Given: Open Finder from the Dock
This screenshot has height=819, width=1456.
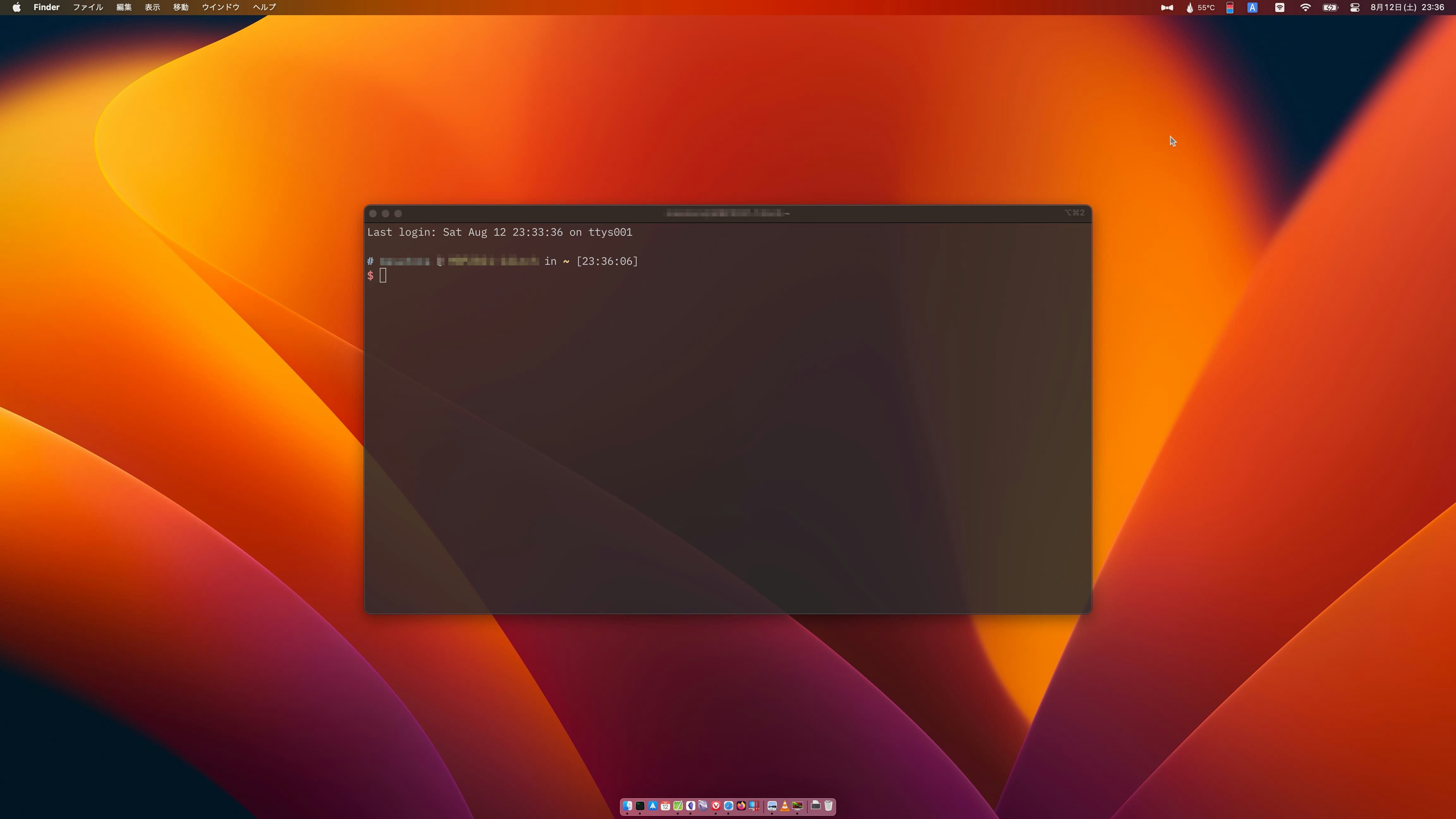Looking at the screenshot, I should click(628, 806).
